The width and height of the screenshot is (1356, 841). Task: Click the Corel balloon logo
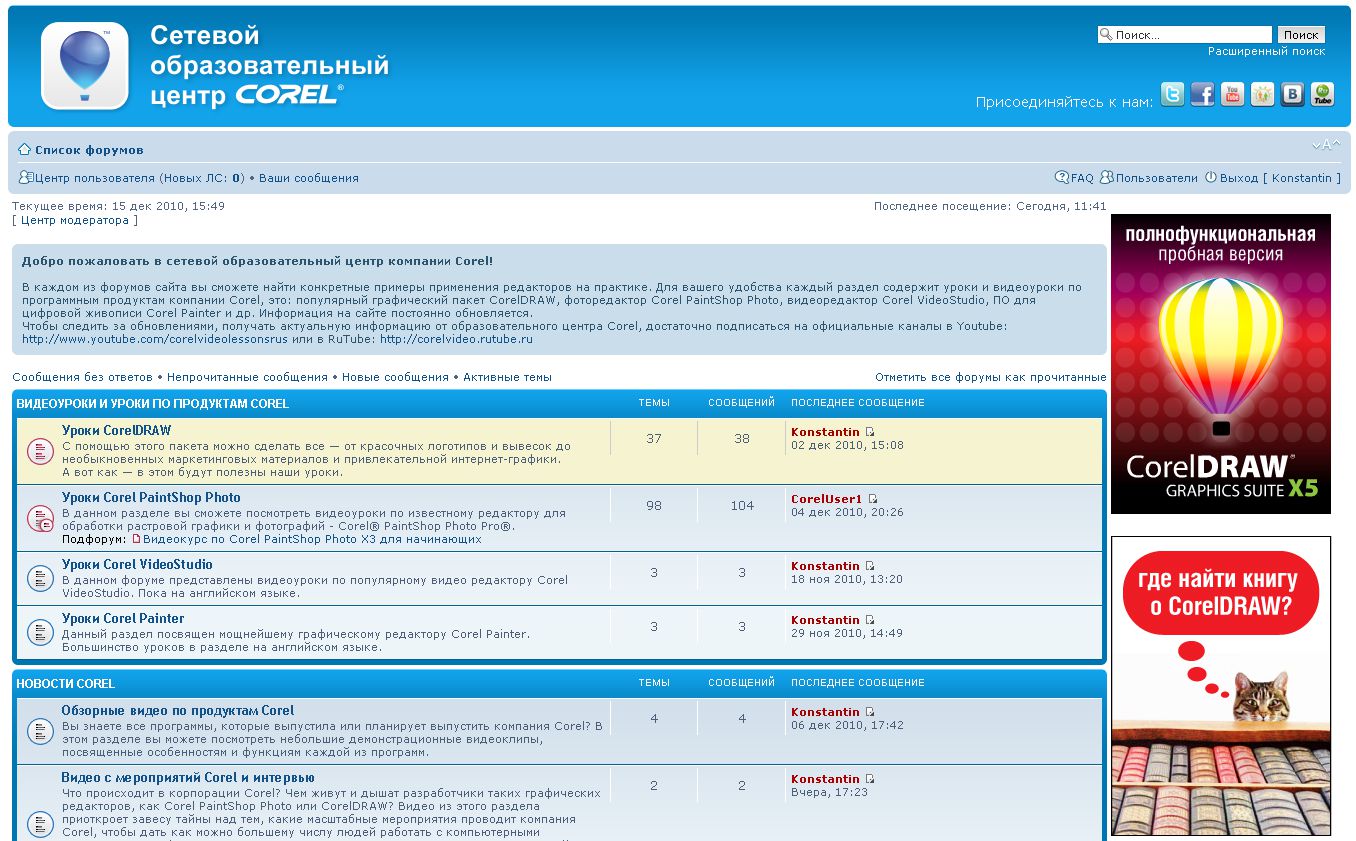85,66
